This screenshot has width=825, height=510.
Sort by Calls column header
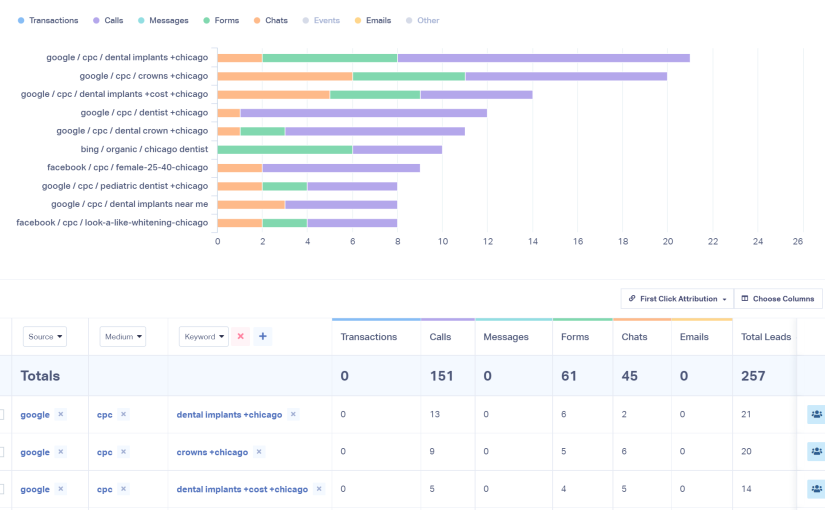tap(440, 337)
